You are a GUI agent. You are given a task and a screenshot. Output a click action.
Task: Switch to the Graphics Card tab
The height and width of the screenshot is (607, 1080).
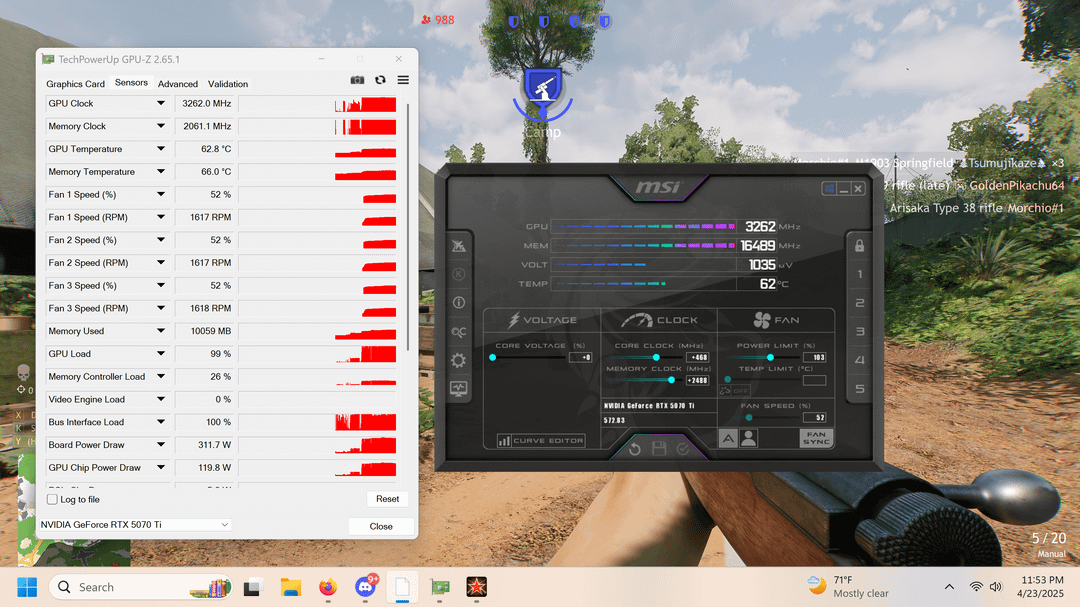(x=75, y=84)
